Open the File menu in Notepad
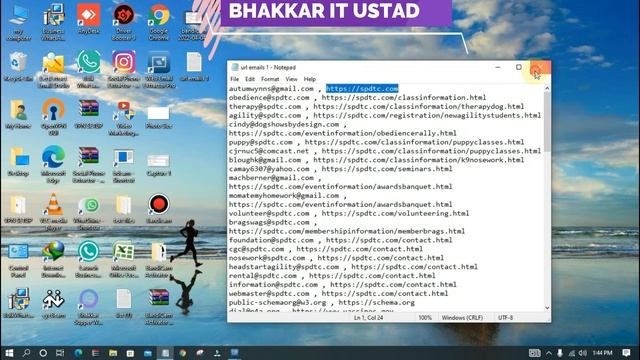Viewport: 640px width, 360px height. pos(235,79)
